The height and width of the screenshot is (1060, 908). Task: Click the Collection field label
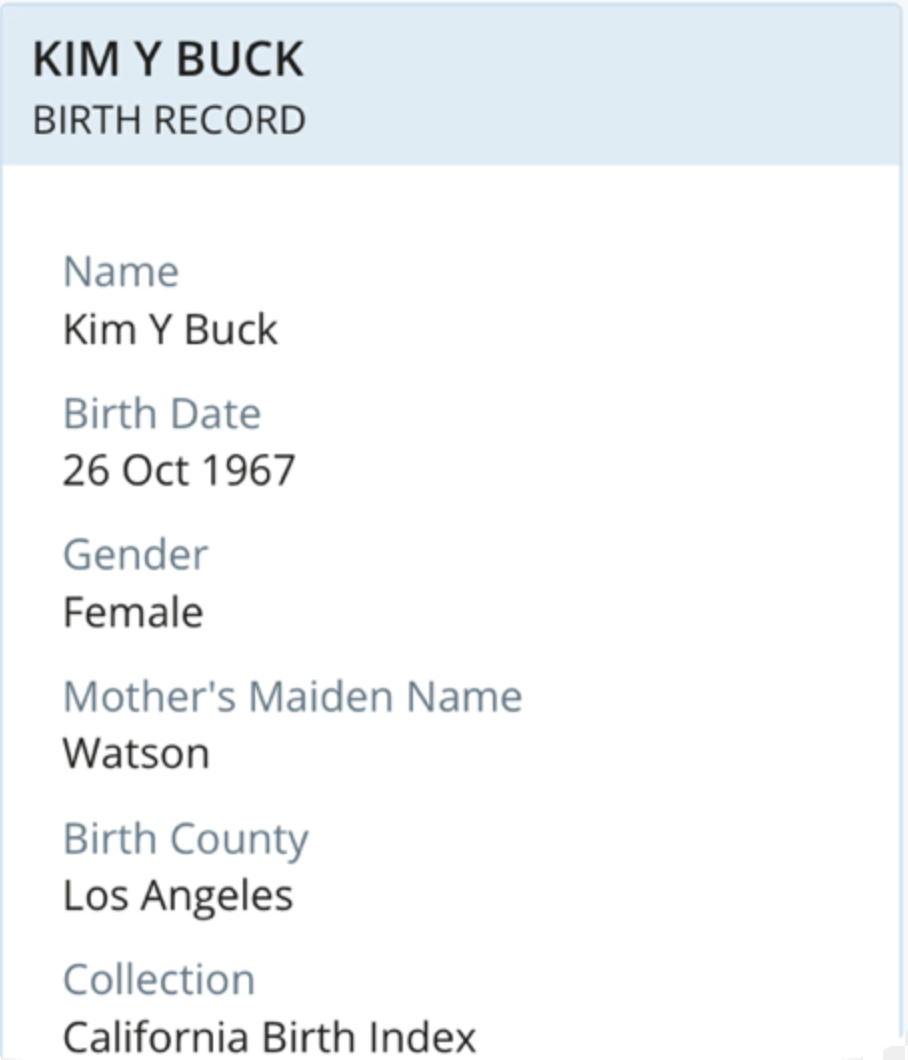pos(159,980)
